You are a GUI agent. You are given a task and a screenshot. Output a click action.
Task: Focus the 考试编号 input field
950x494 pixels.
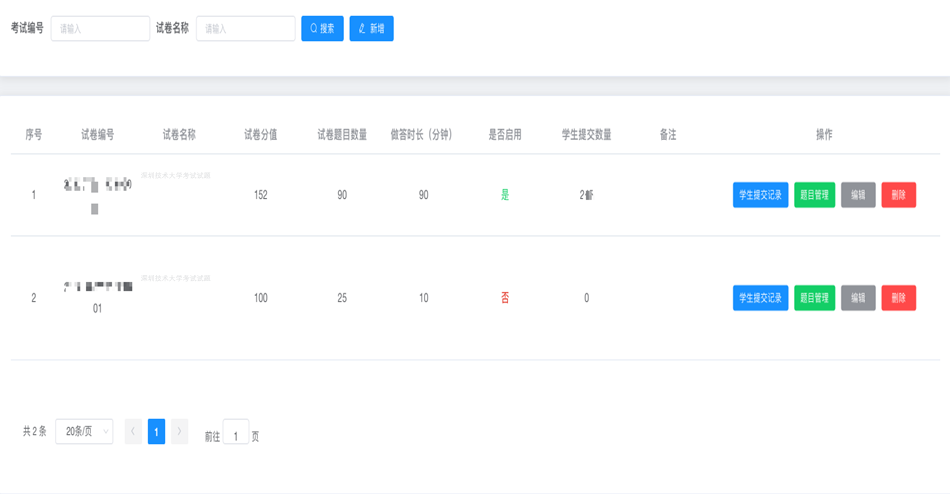point(100,29)
